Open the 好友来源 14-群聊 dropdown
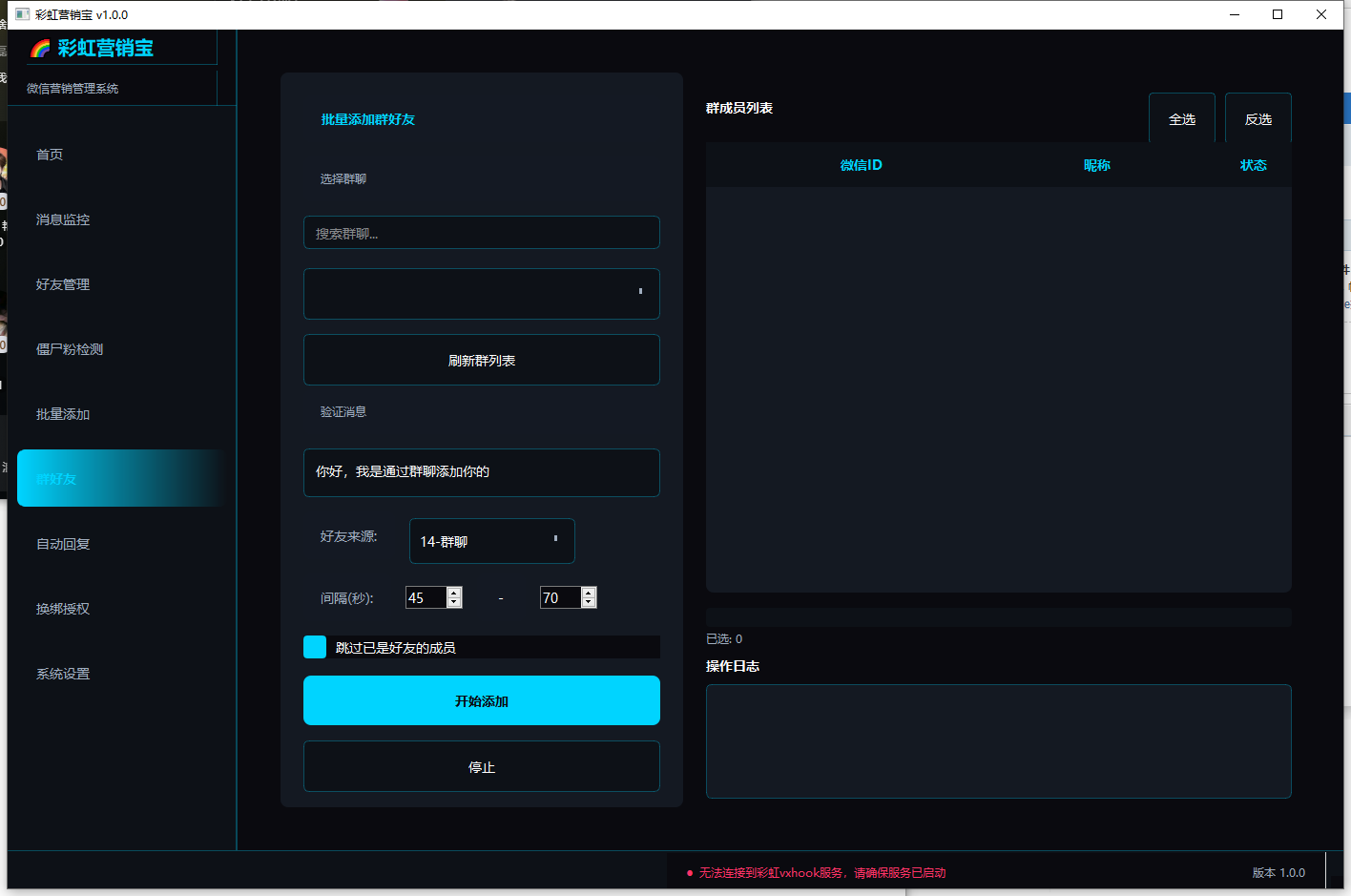 [492, 541]
